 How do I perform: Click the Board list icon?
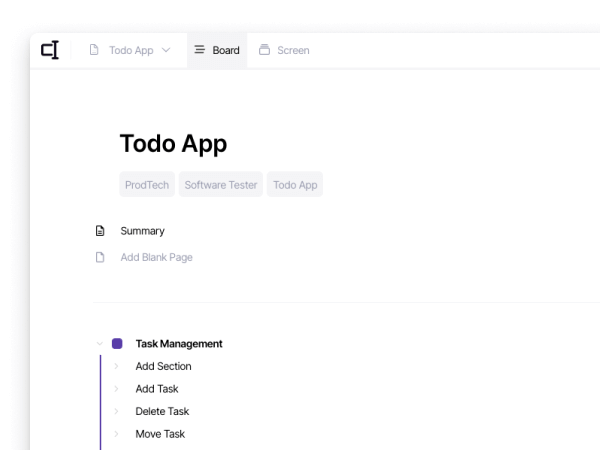(199, 50)
